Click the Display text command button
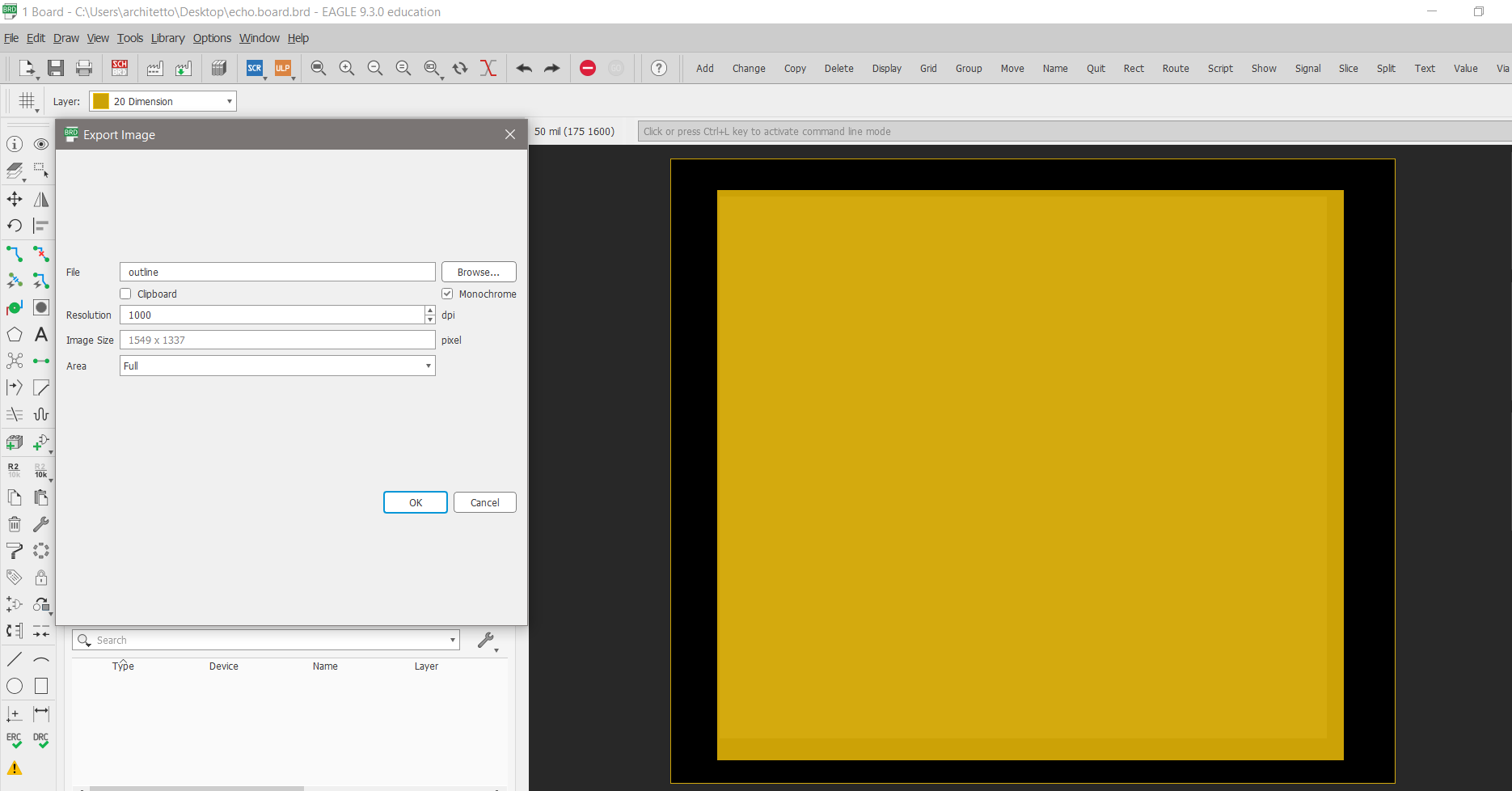This screenshot has height=791, width=1512. click(887, 68)
